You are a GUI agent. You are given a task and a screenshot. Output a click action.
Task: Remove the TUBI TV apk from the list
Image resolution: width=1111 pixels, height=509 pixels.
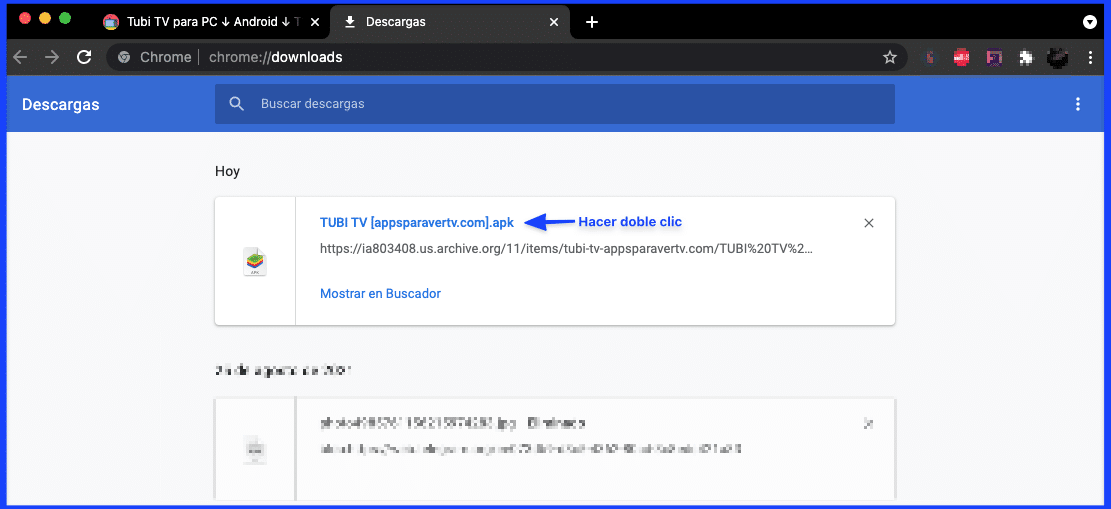click(869, 223)
